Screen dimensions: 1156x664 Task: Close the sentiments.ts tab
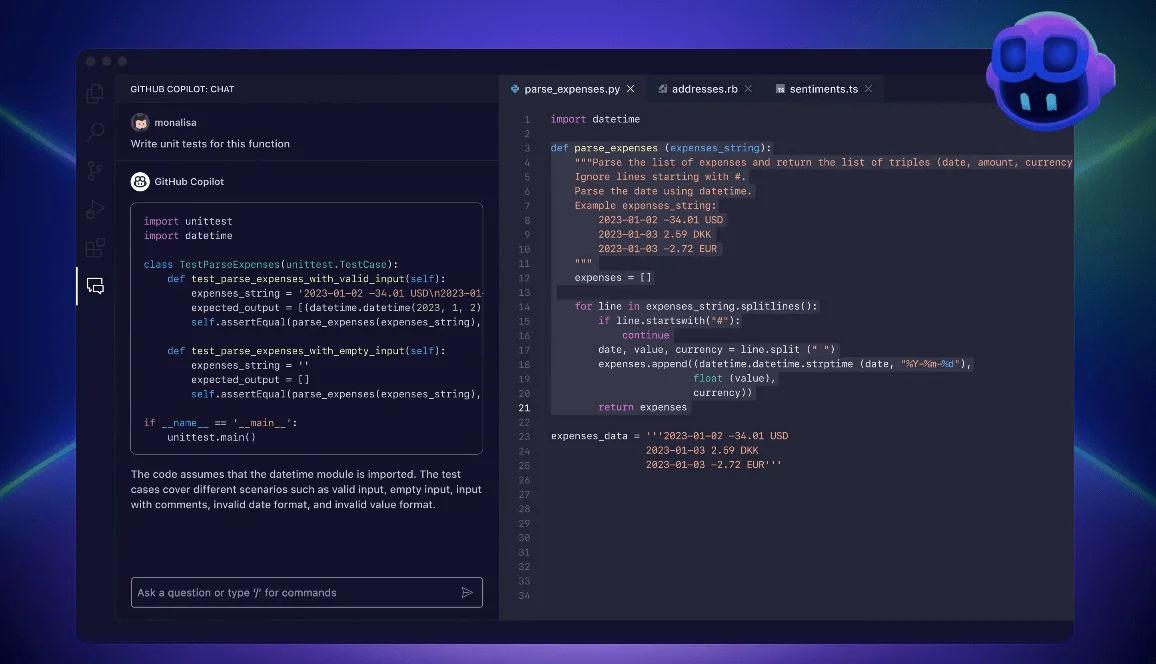pos(870,88)
